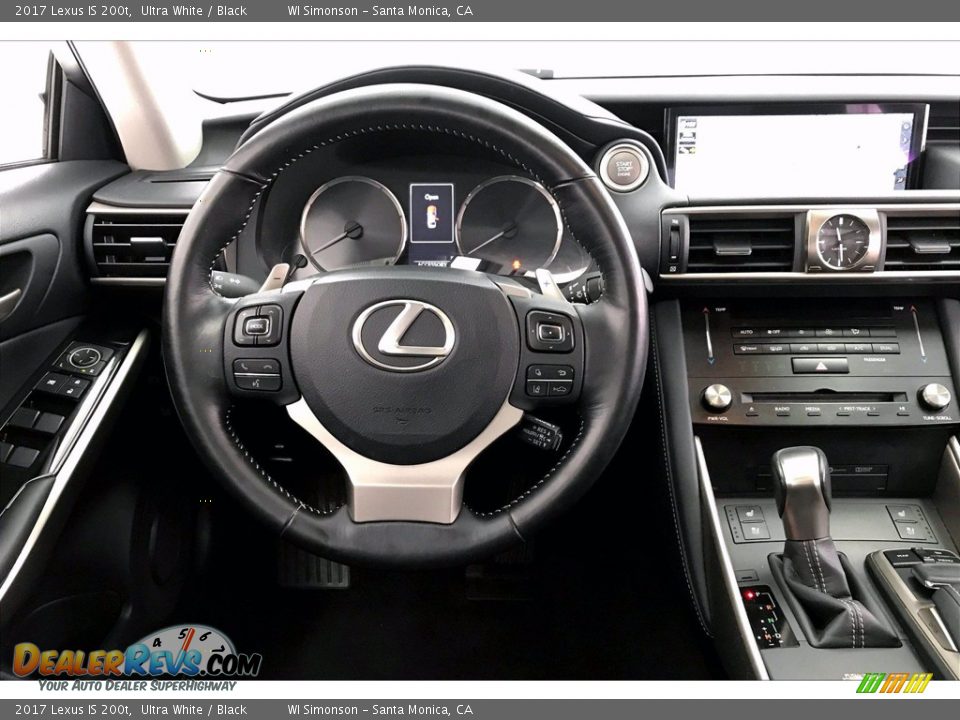The width and height of the screenshot is (960, 720).
Task: Adjust the driver temperature touch slider
Action: [708, 336]
